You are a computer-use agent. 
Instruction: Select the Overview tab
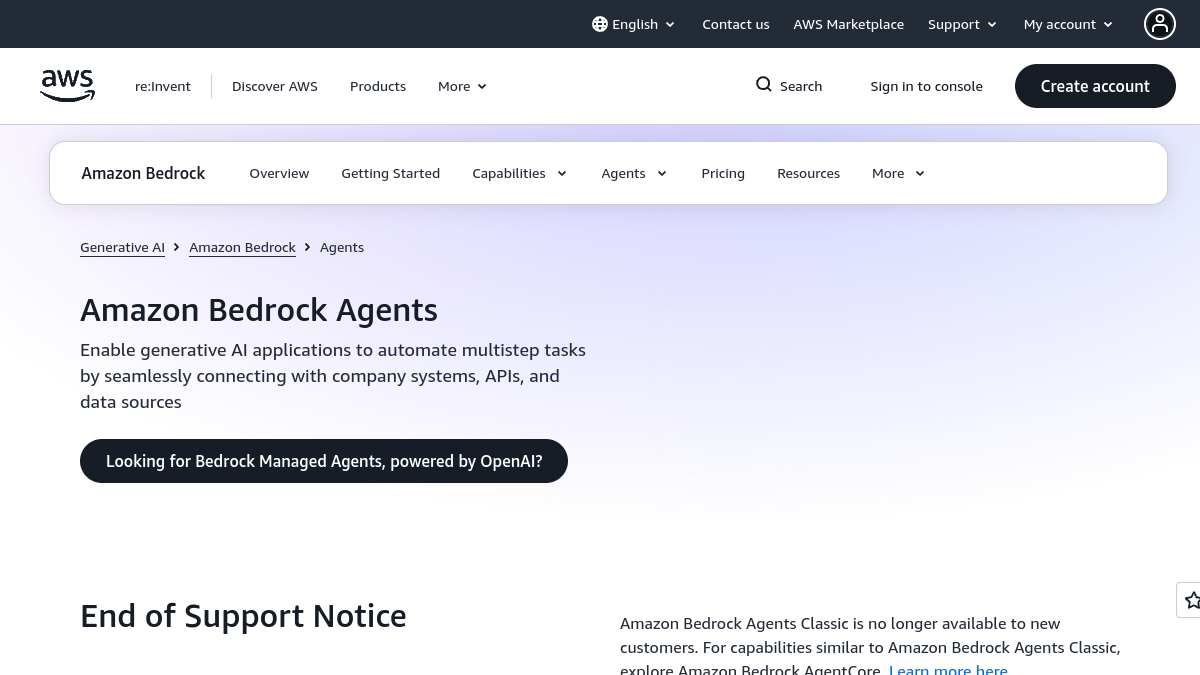[x=279, y=173]
